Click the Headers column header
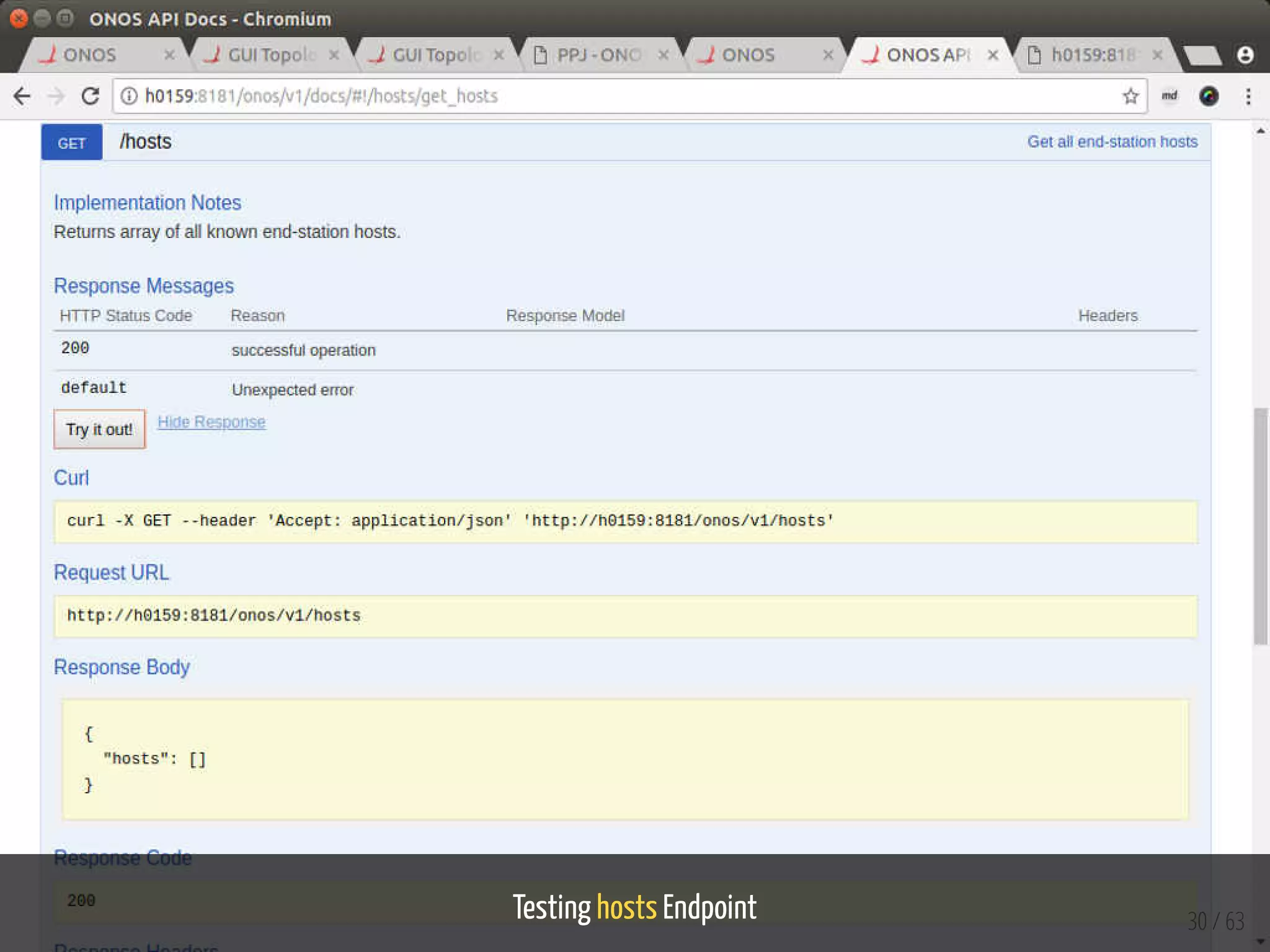The height and width of the screenshot is (952, 1270). tap(1108, 315)
